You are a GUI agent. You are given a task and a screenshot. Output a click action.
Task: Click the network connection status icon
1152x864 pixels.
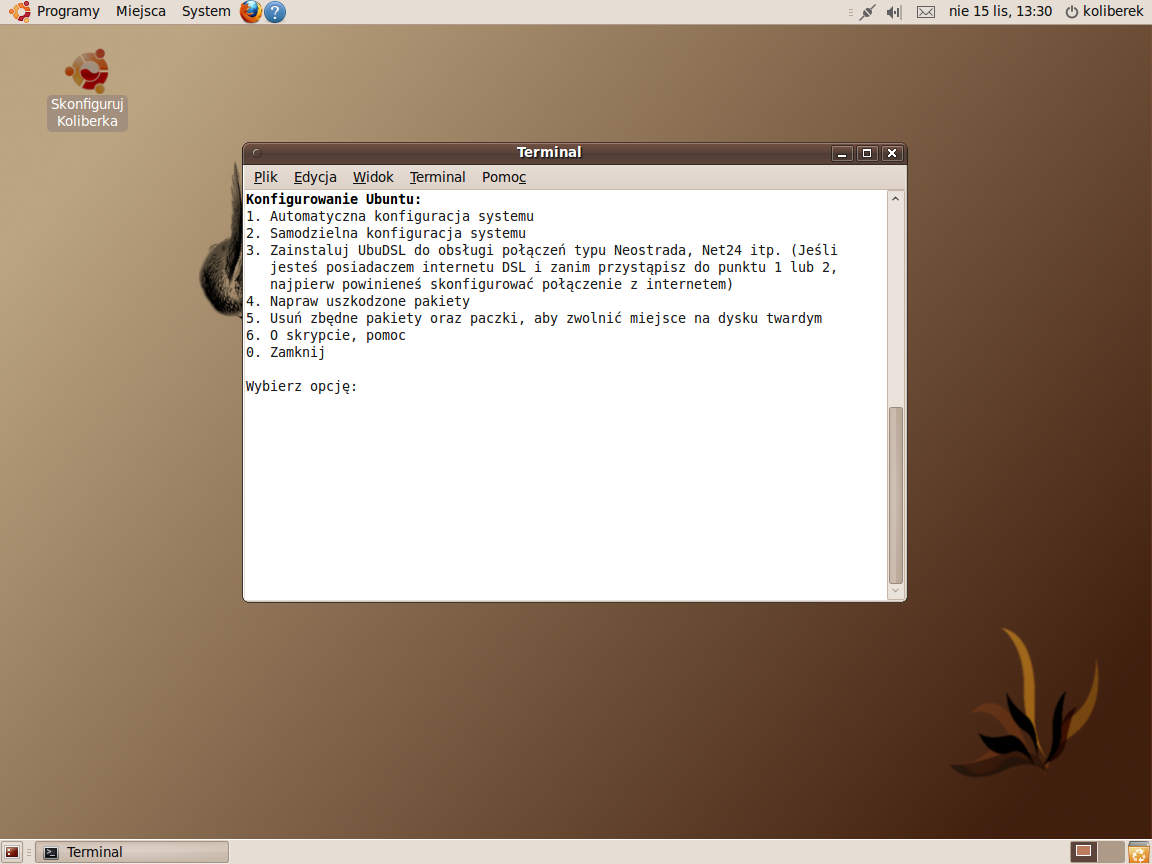tap(868, 12)
